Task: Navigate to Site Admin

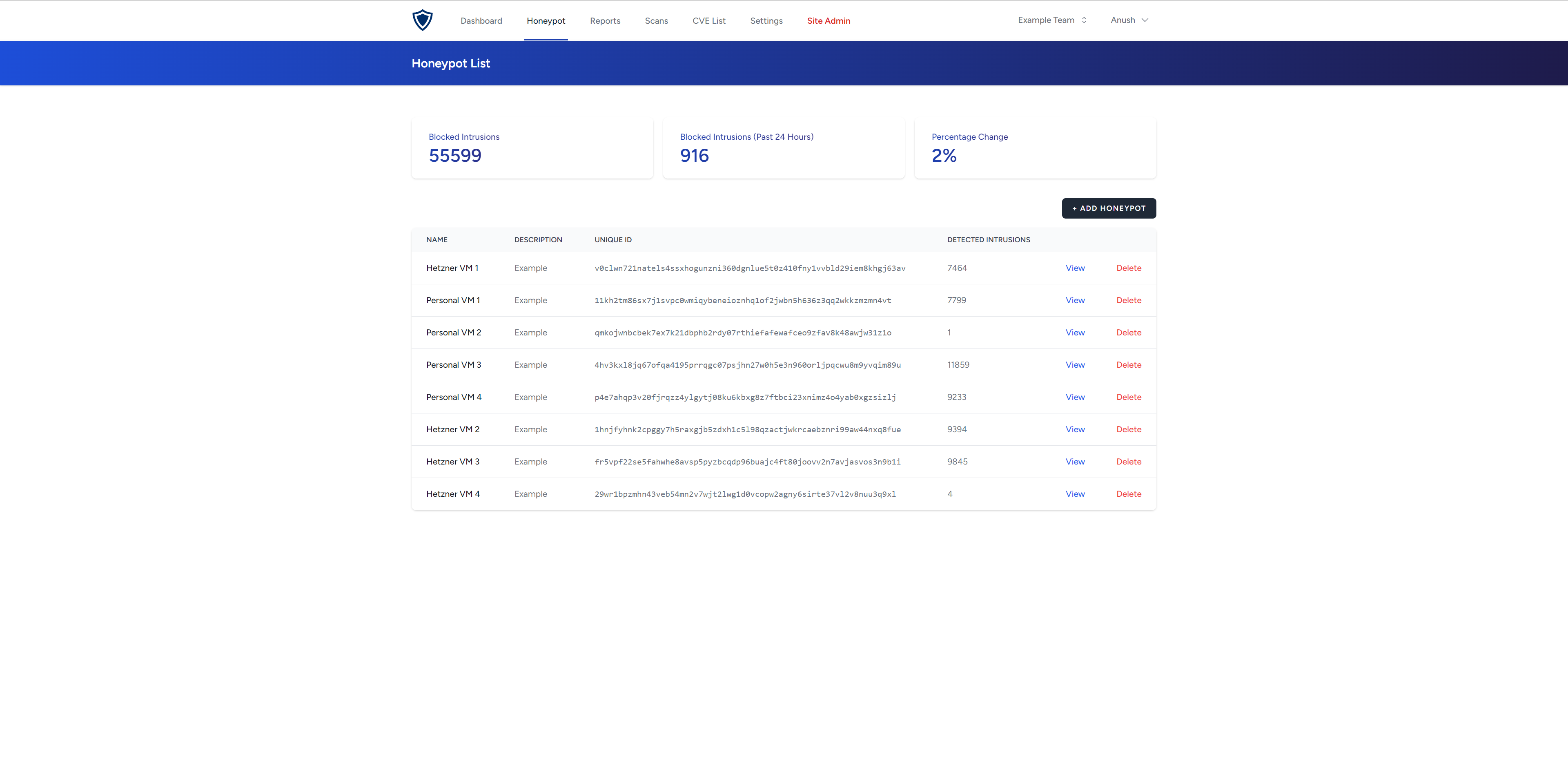Action: tap(829, 21)
